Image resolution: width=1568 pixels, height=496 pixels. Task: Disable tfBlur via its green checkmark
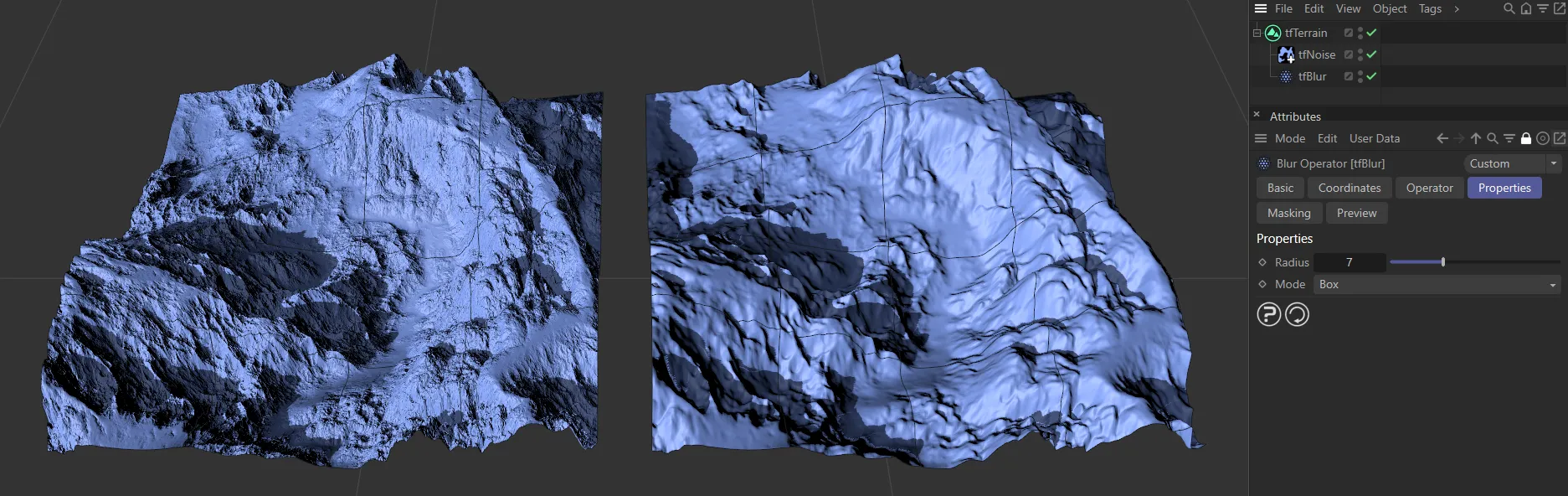1371,76
